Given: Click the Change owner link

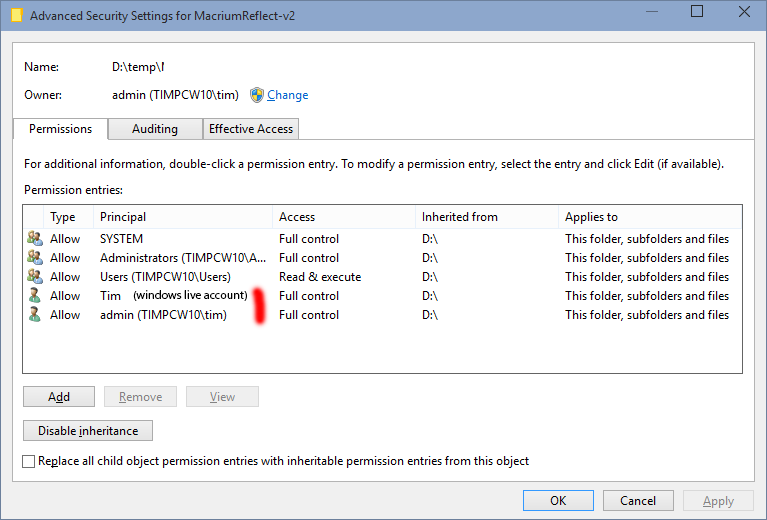Looking at the screenshot, I should click(x=288, y=95).
